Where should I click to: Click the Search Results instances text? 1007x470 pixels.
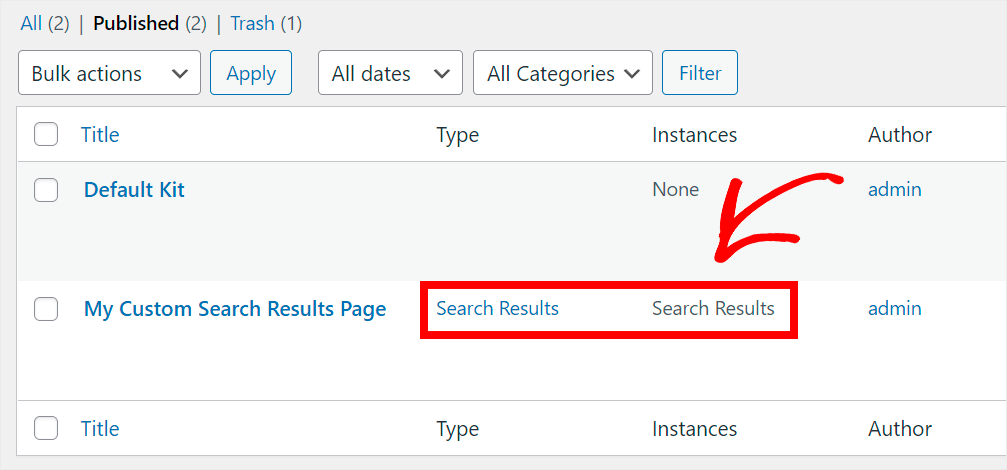[713, 309]
